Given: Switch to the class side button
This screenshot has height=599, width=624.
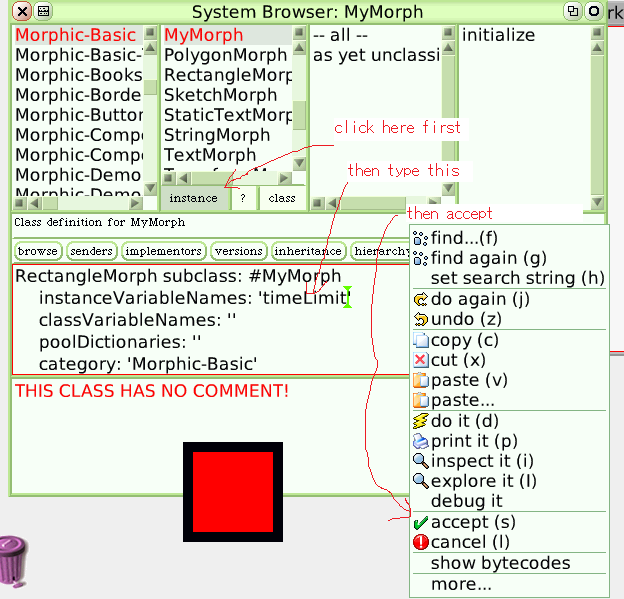Looking at the screenshot, I should (282, 198).
